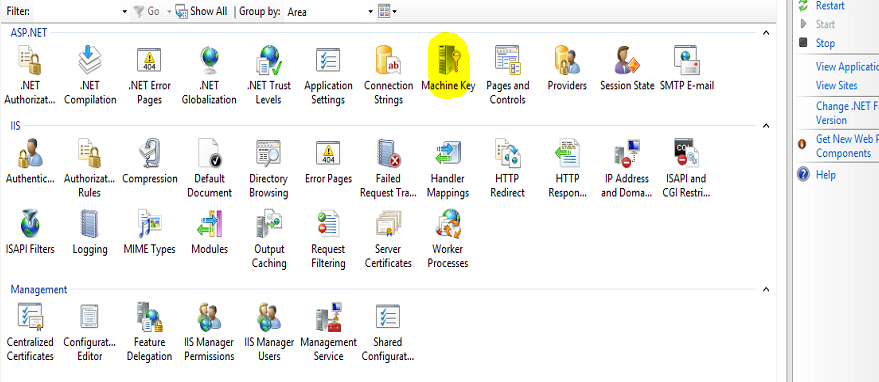Open the Filter dropdown arrow
Screen dimensions: 879x382
click(124, 11)
